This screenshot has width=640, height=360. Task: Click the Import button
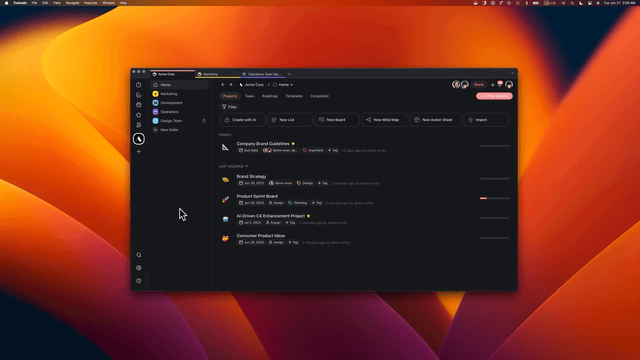(x=486, y=120)
